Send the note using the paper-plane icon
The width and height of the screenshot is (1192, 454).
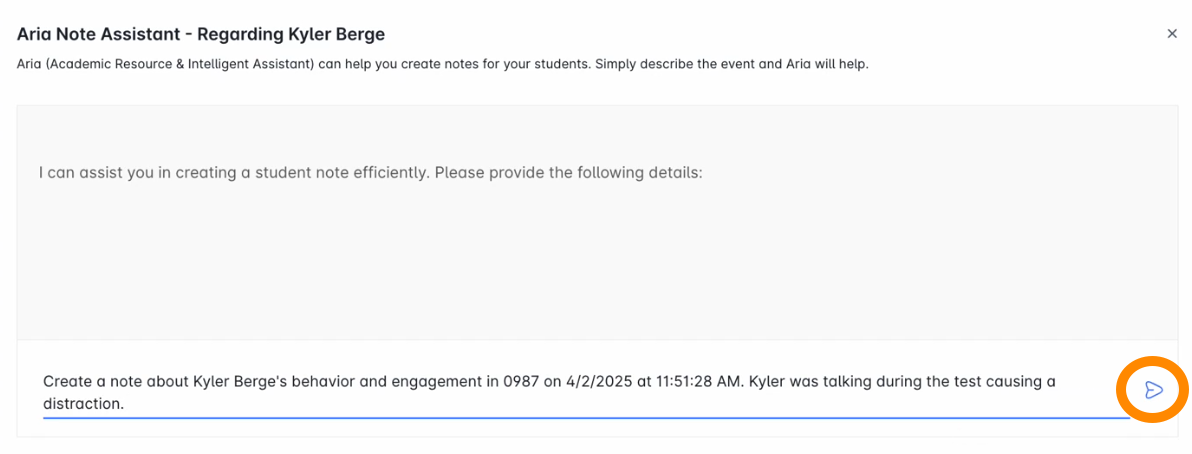click(x=1153, y=390)
